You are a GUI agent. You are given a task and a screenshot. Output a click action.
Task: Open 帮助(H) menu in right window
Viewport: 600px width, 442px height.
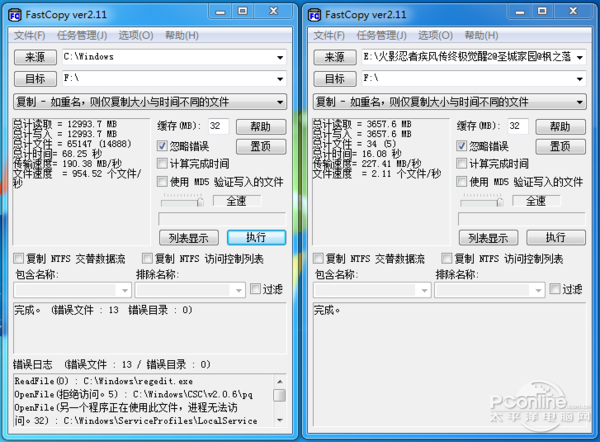[x=481, y=36]
